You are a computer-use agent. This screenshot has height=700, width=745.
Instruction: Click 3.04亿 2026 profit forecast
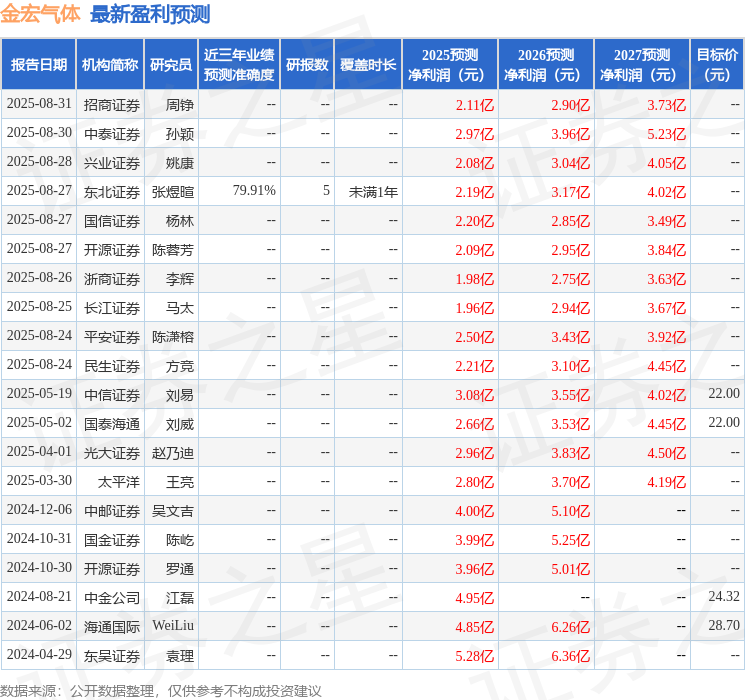(570, 163)
